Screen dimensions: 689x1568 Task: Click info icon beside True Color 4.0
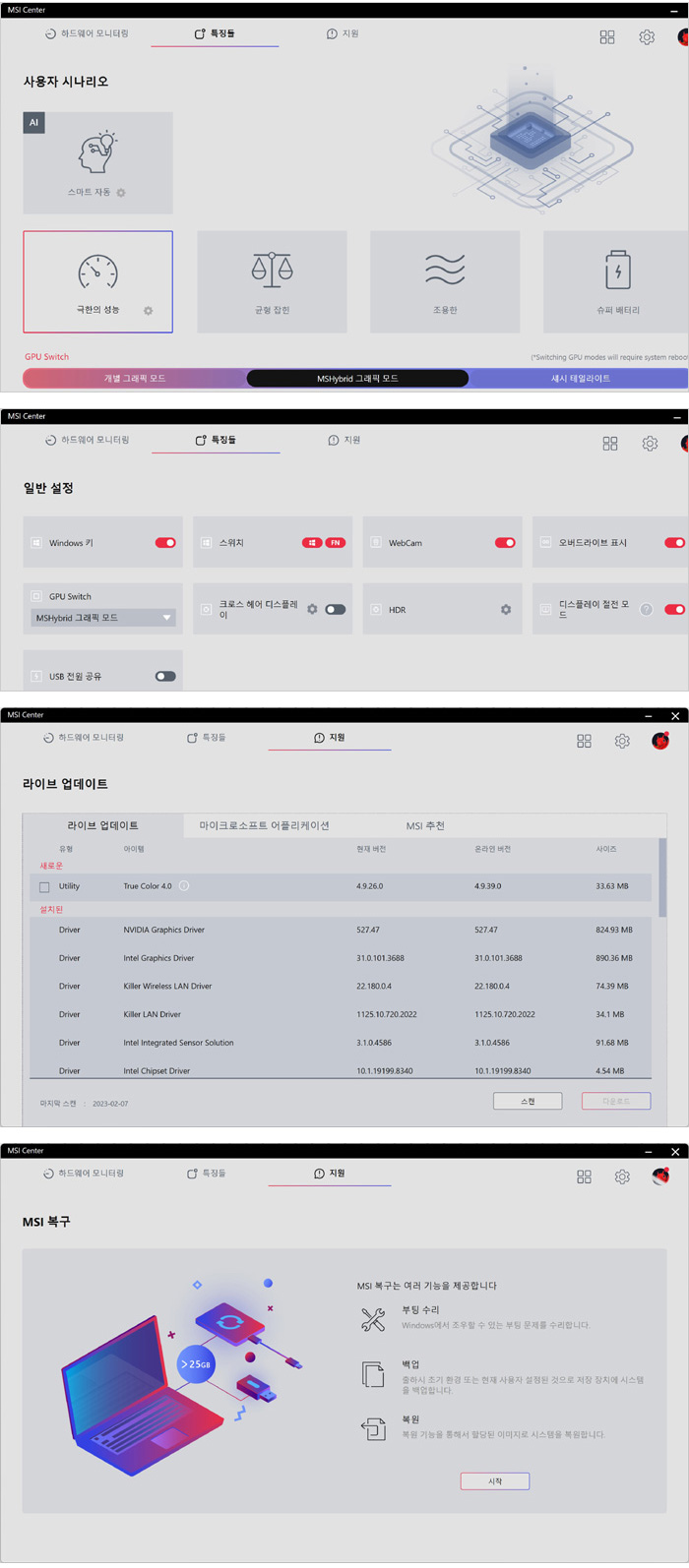tap(184, 886)
